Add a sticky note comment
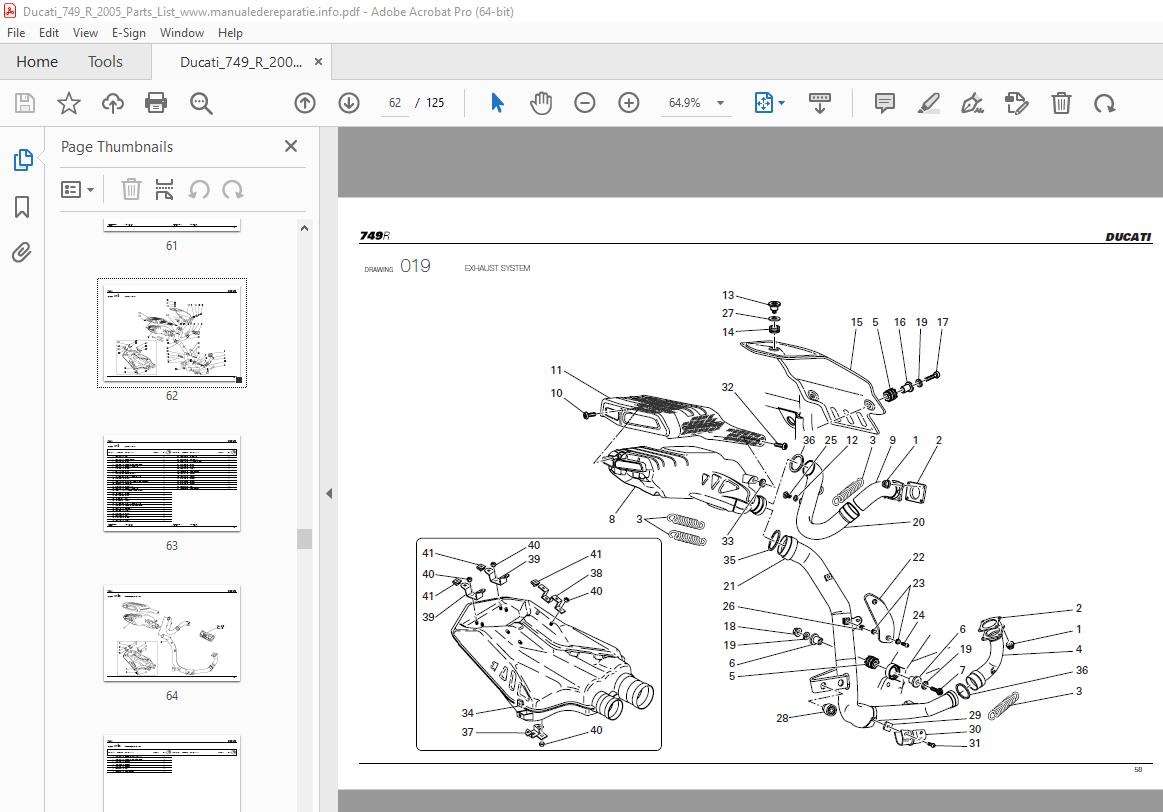Screen dimensions: 1163x812 884,103
